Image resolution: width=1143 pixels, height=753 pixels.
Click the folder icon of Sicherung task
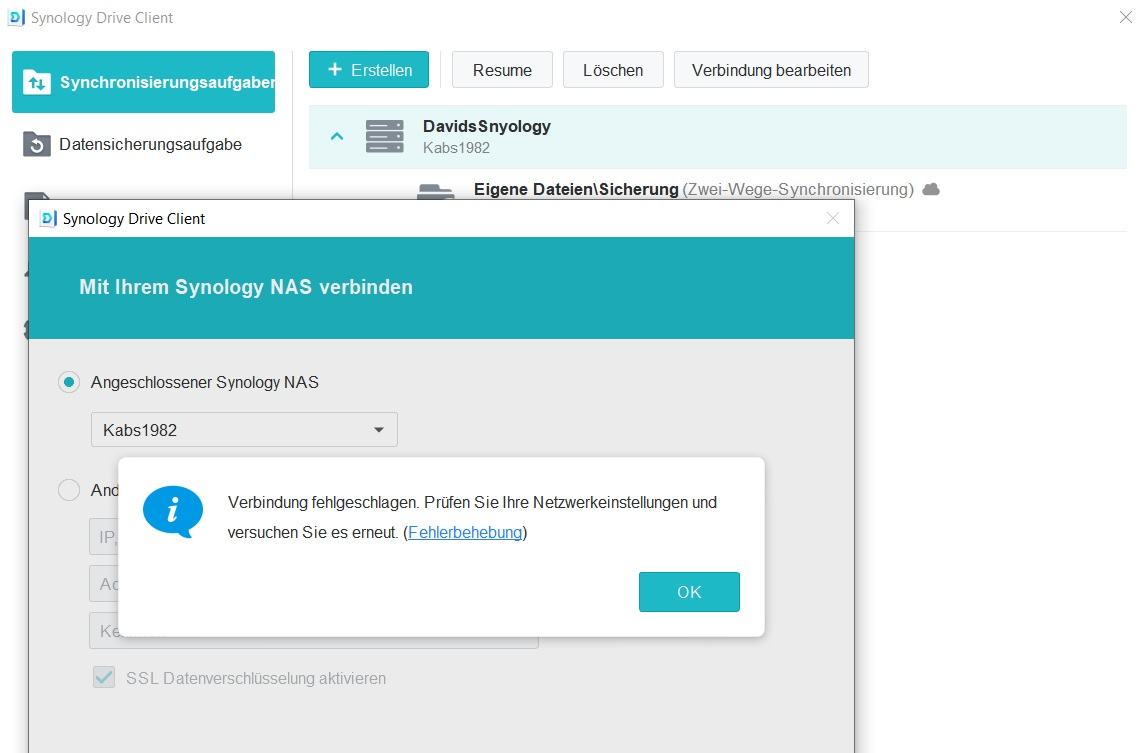436,191
